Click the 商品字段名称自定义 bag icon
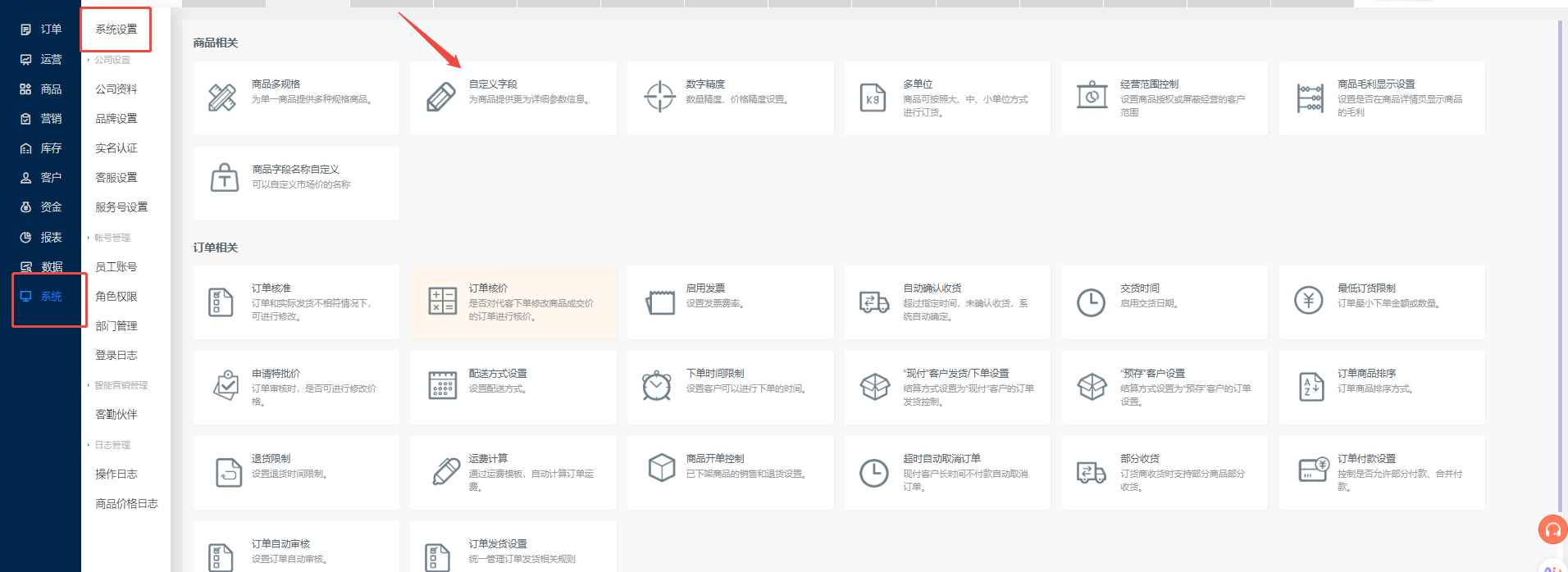This screenshot has height=572, width=1568. pos(224,177)
